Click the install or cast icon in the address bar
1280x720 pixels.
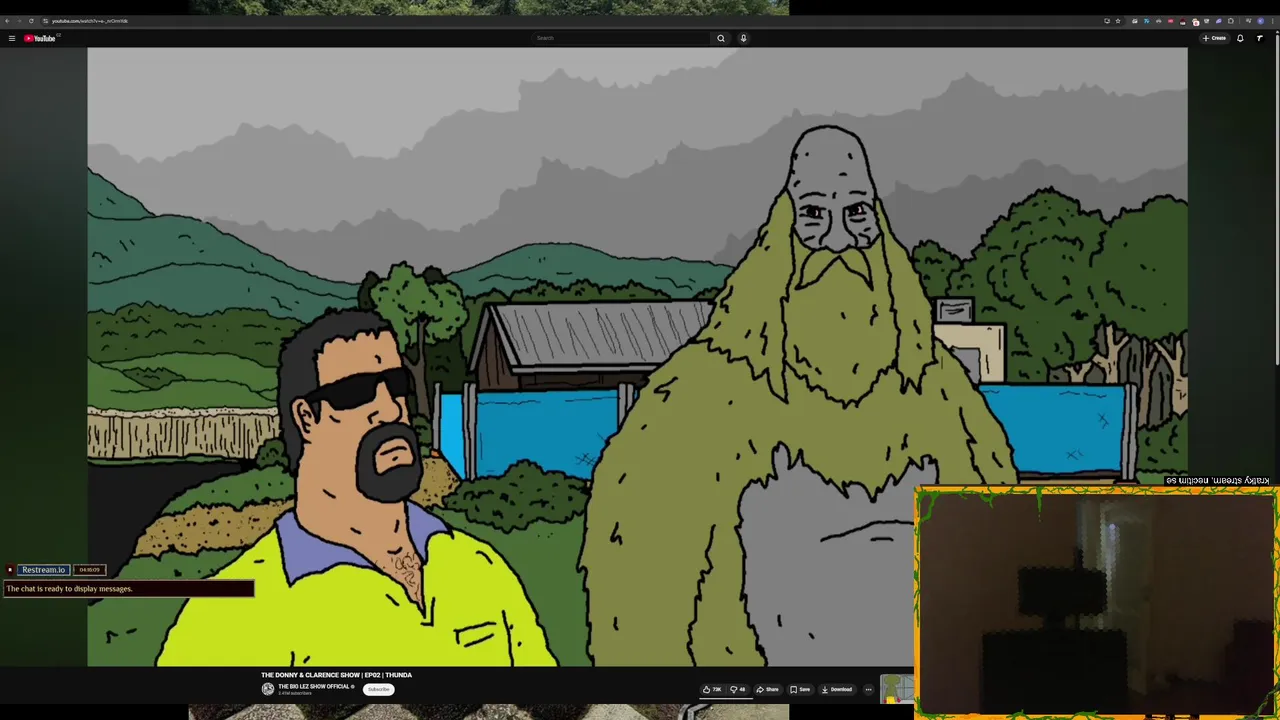click(1107, 21)
